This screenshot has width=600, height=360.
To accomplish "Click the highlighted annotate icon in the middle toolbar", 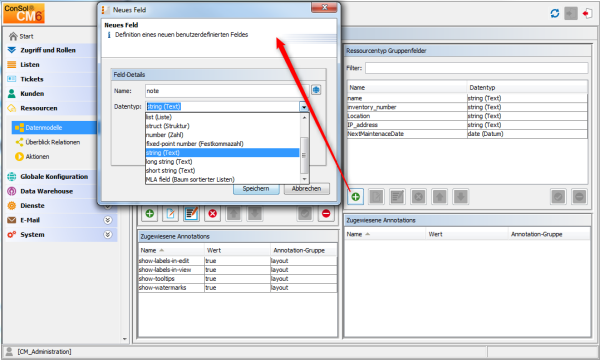I will pos(191,213).
